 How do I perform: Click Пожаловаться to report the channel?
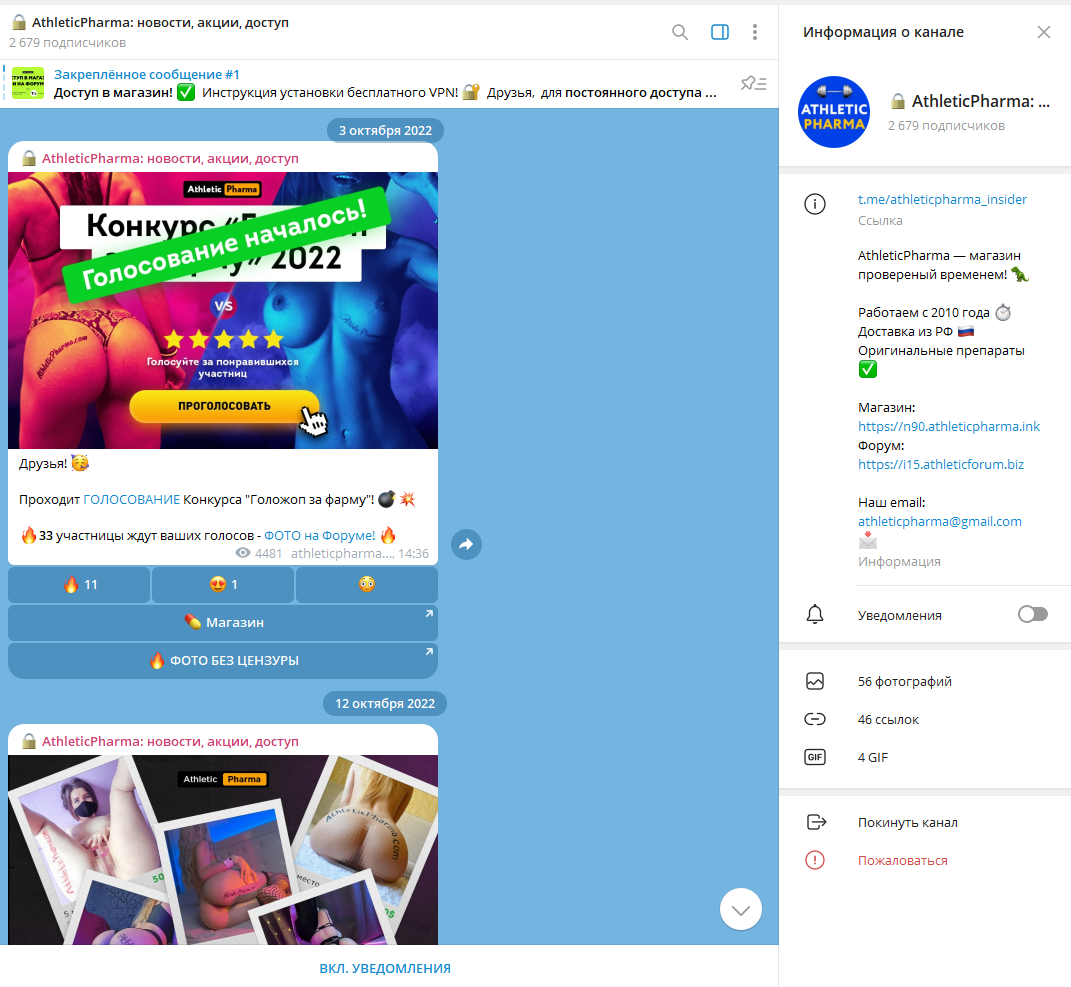coord(902,861)
